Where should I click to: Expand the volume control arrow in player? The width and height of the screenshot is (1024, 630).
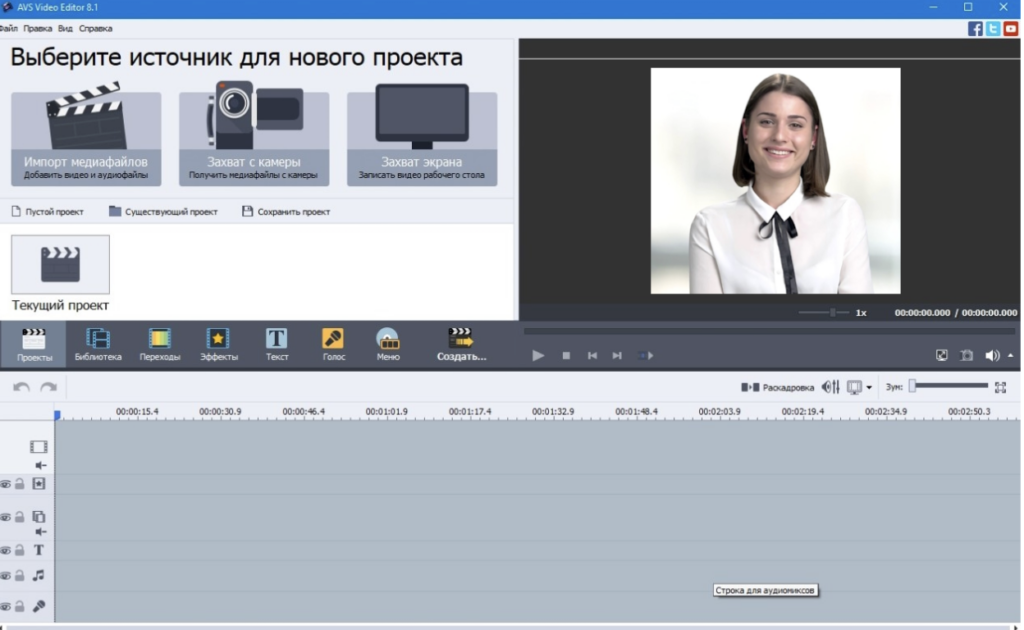pos(1010,355)
